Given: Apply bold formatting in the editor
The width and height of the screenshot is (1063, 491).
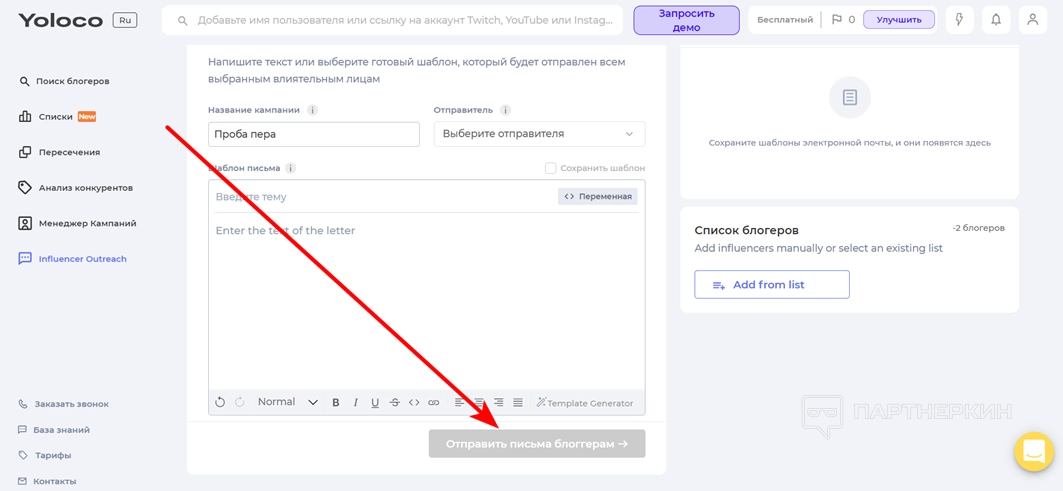Looking at the screenshot, I should point(336,403).
